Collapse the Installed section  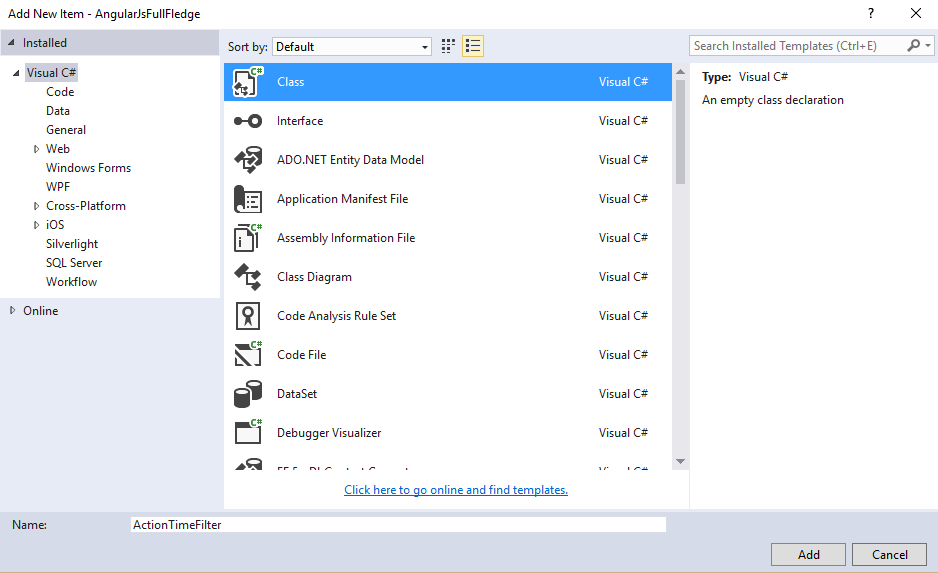[x=11, y=42]
